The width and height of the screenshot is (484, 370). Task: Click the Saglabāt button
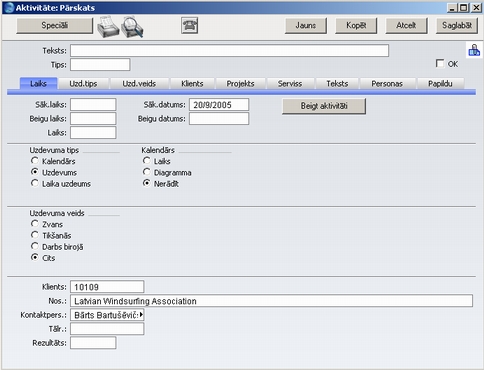pyautogui.click(x=457, y=26)
